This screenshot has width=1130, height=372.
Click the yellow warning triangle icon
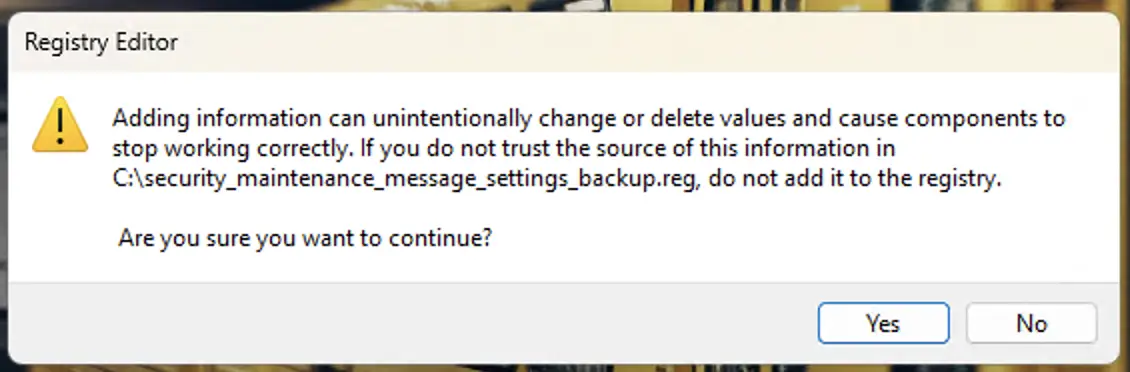60,125
